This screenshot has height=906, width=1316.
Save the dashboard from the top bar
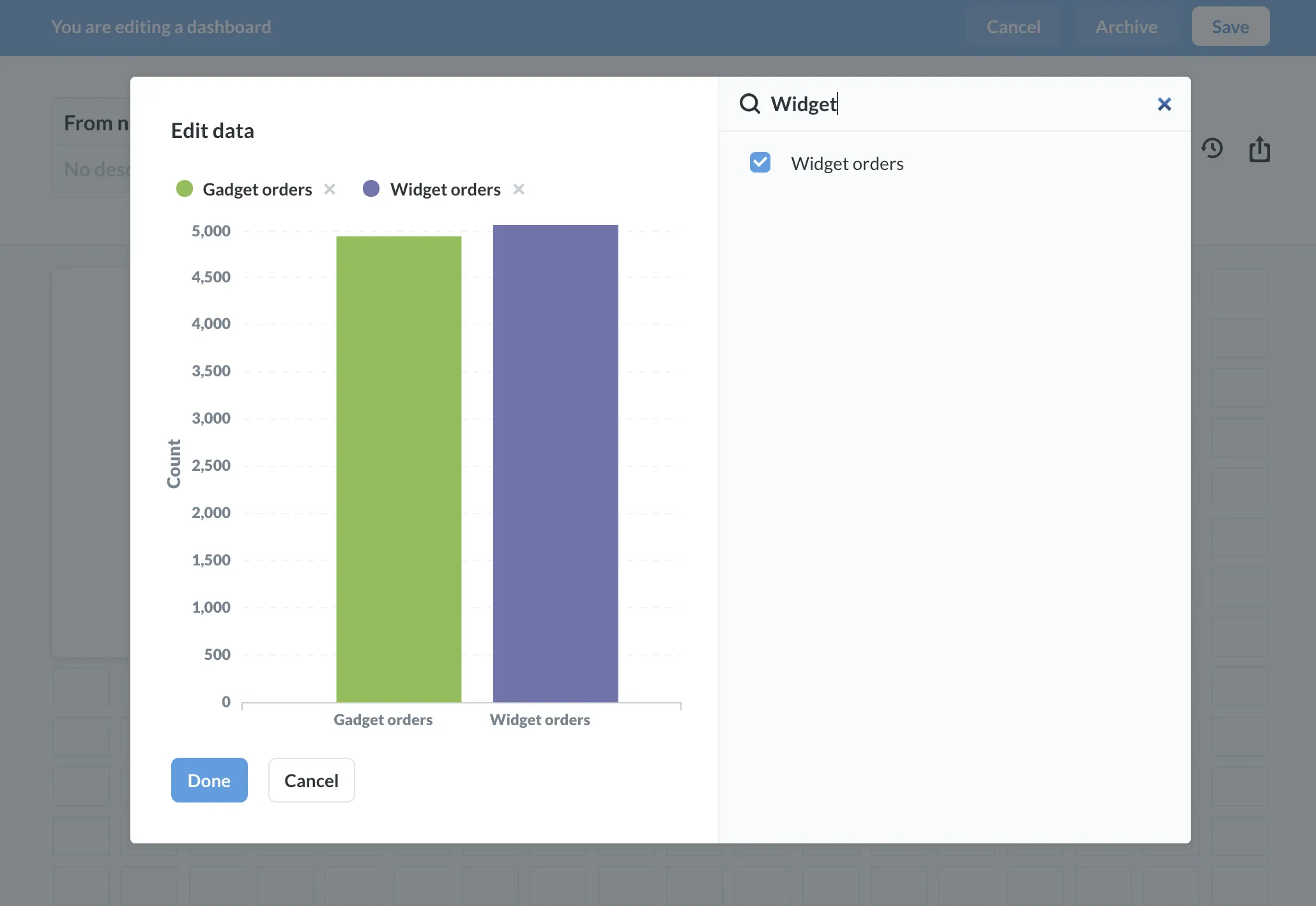1230,27
